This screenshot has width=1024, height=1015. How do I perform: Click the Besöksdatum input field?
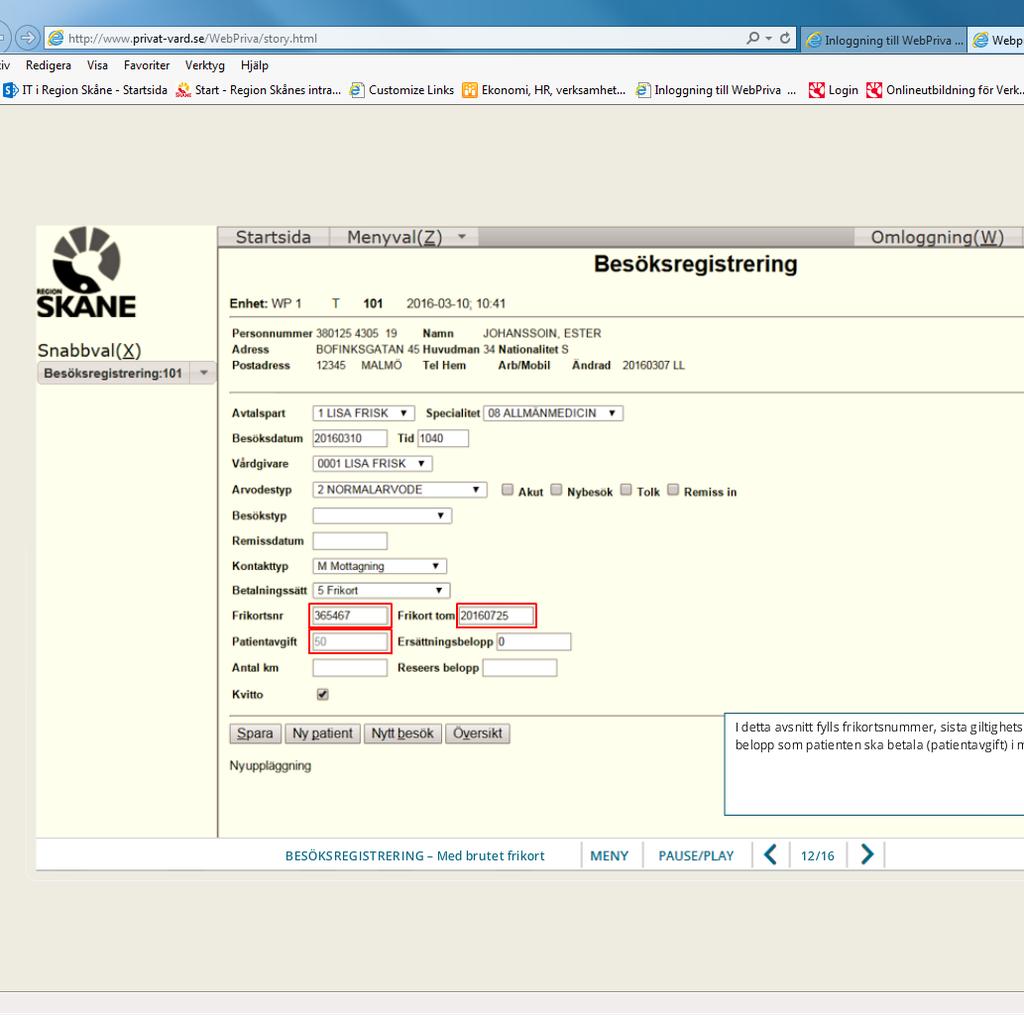coord(350,438)
